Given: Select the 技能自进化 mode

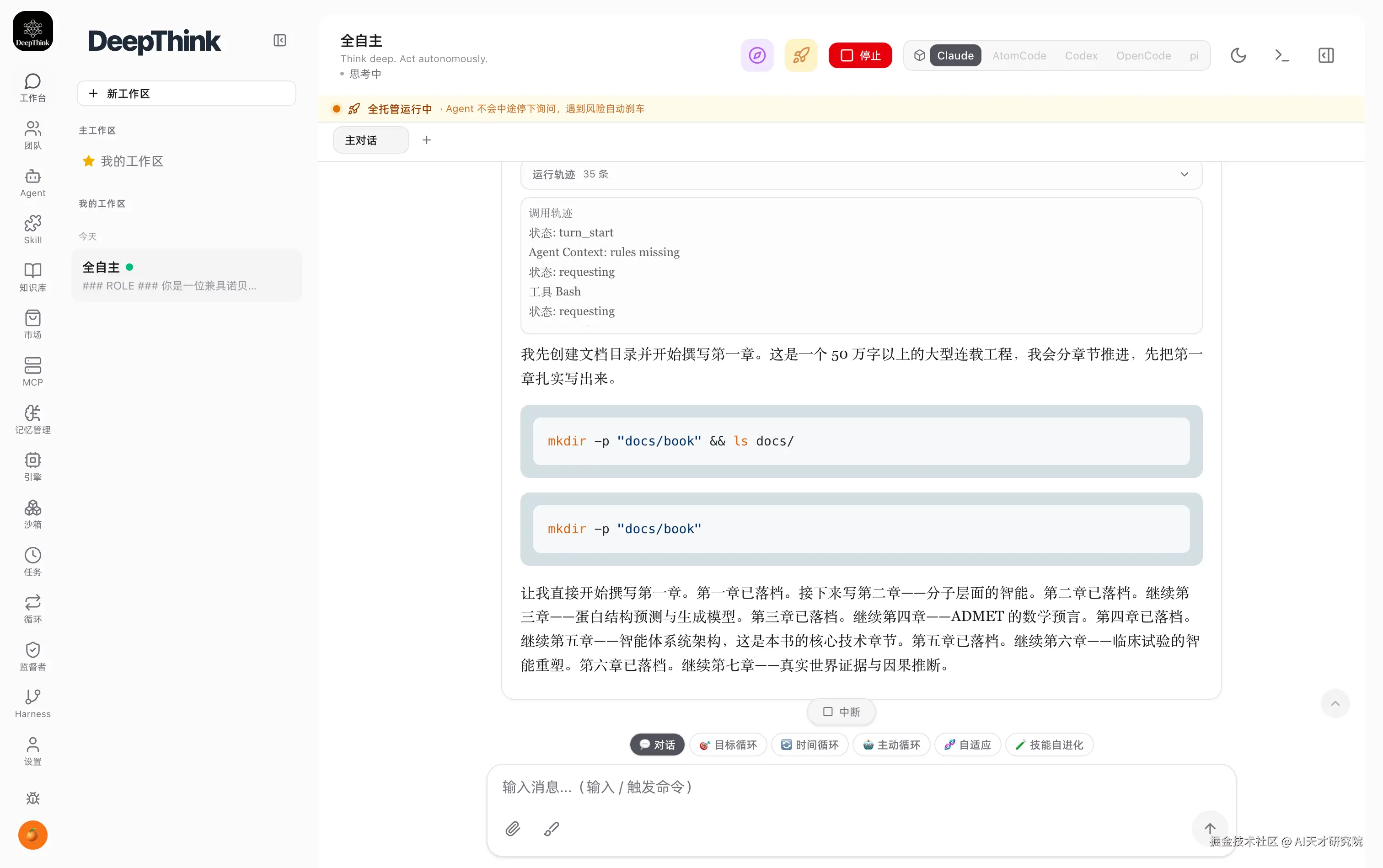Looking at the screenshot, I should coord(1049,744).
